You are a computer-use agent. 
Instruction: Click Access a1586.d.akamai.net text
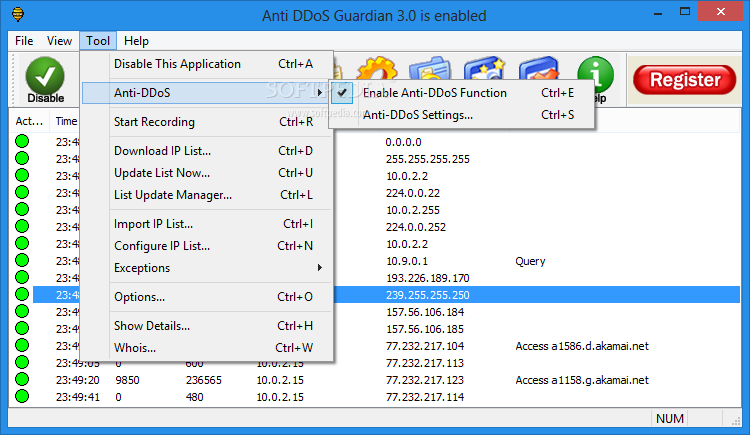[x=582, y=346]
